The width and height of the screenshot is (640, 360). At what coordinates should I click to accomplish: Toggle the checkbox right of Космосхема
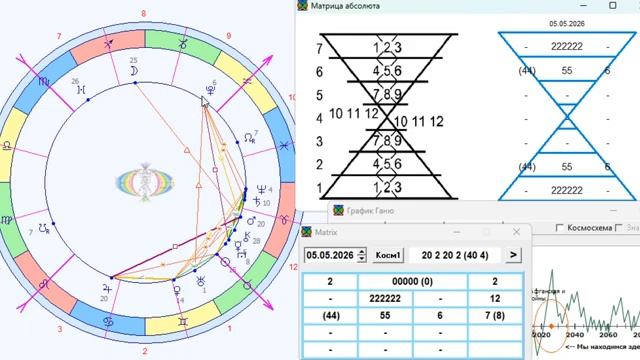tap(619, 228)
